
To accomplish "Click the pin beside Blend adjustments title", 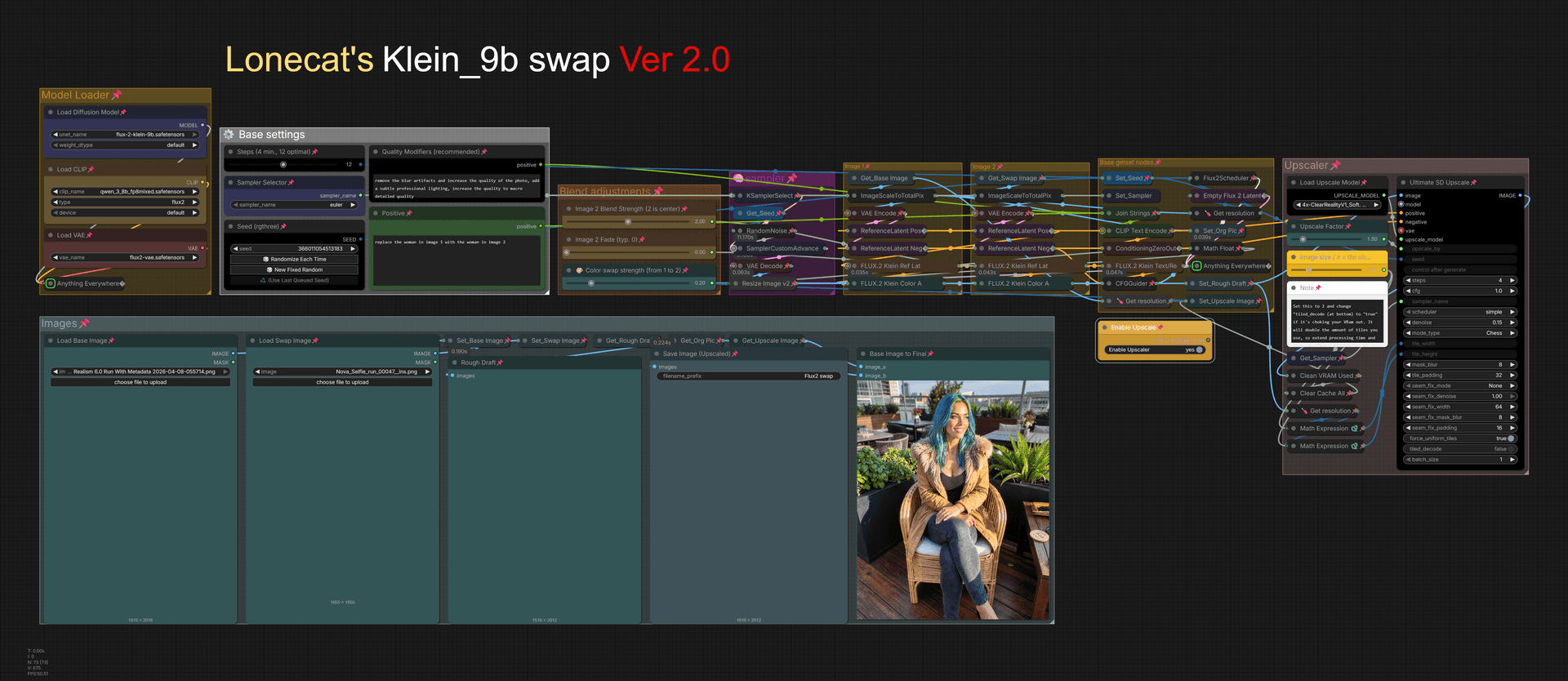I will pos(657,192).
